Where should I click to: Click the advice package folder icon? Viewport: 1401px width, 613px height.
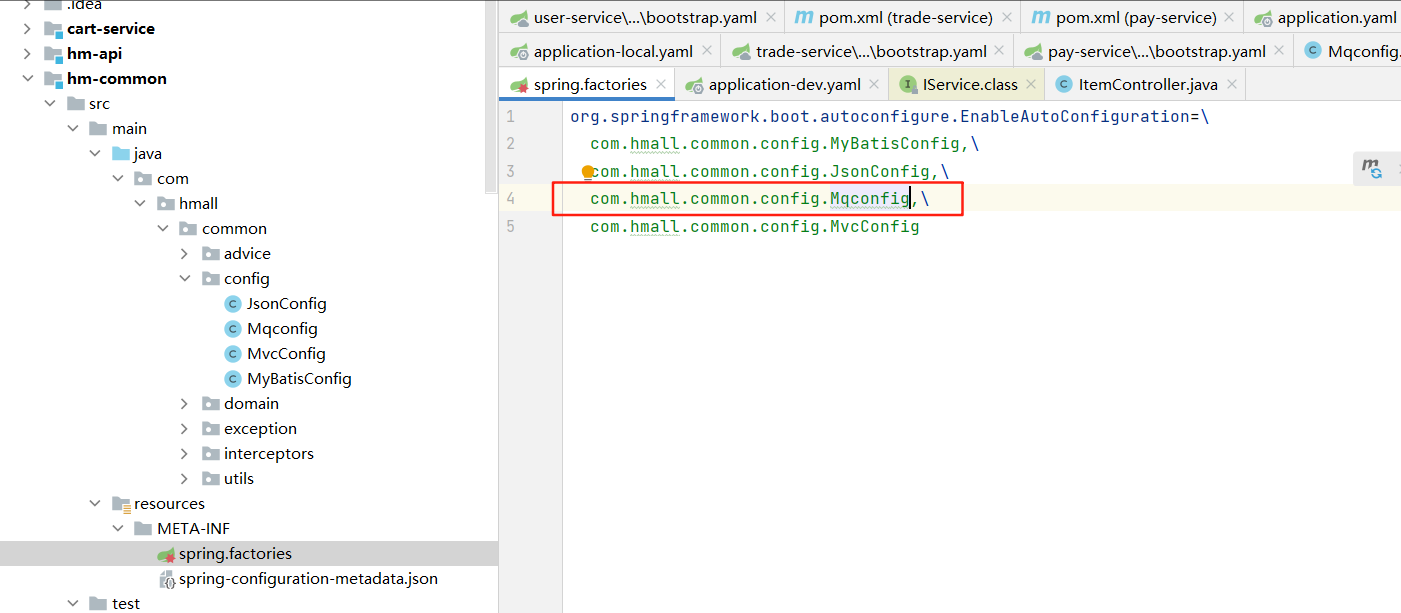click(x=211, y=254)
